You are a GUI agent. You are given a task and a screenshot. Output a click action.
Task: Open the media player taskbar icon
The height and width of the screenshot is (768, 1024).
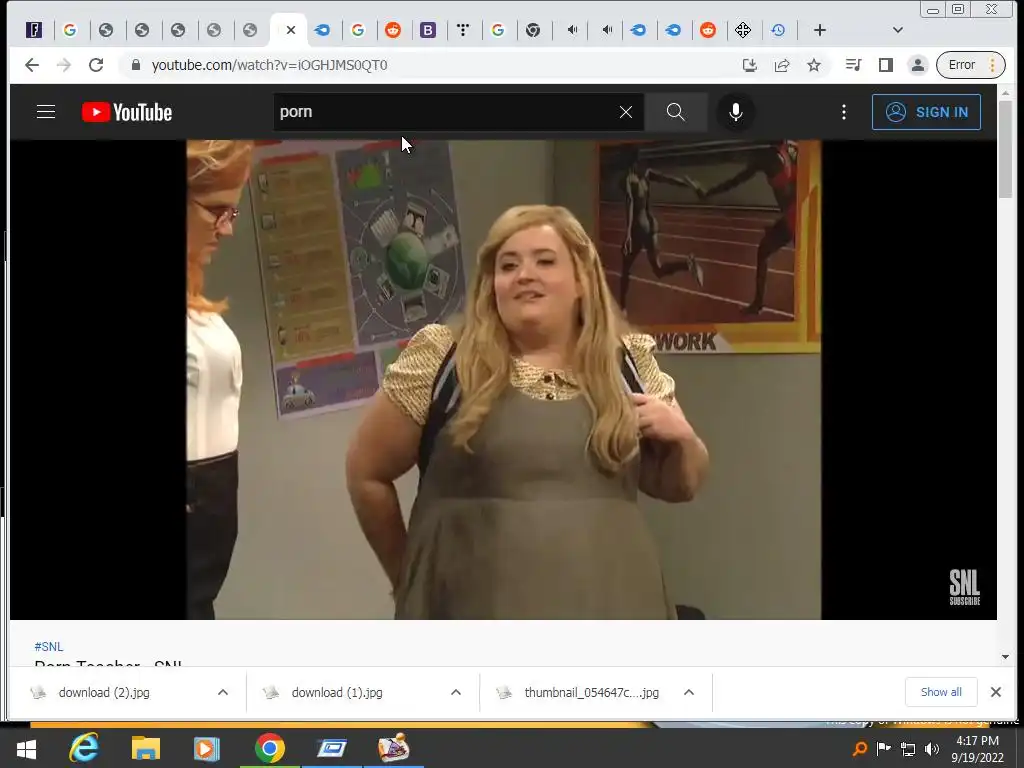206,748
